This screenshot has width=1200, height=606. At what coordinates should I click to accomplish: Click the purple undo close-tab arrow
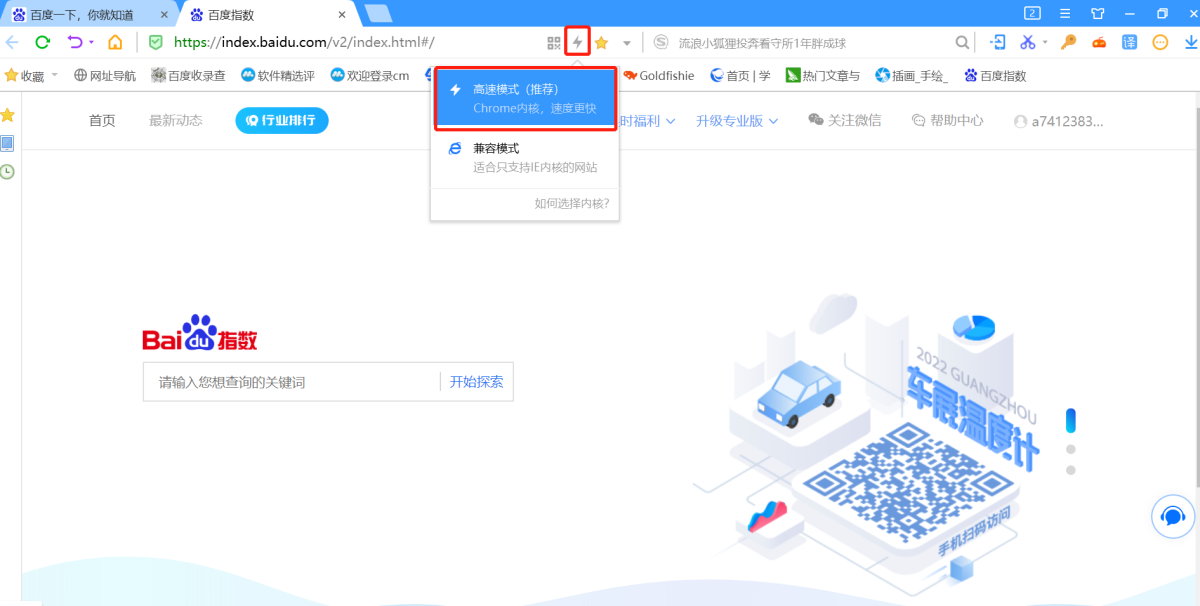coord(75,42)
